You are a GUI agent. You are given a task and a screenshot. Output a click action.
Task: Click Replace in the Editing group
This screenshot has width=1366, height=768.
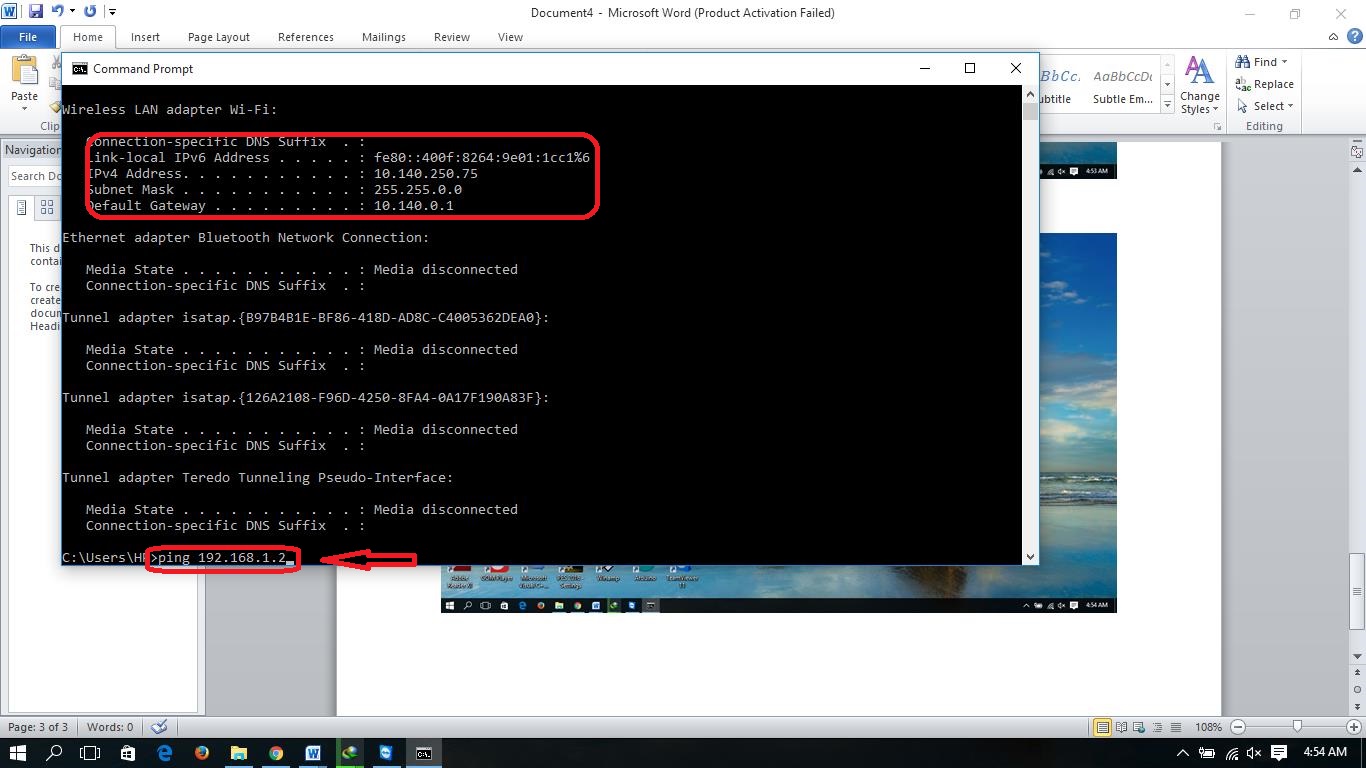(x=1264, y=84)
